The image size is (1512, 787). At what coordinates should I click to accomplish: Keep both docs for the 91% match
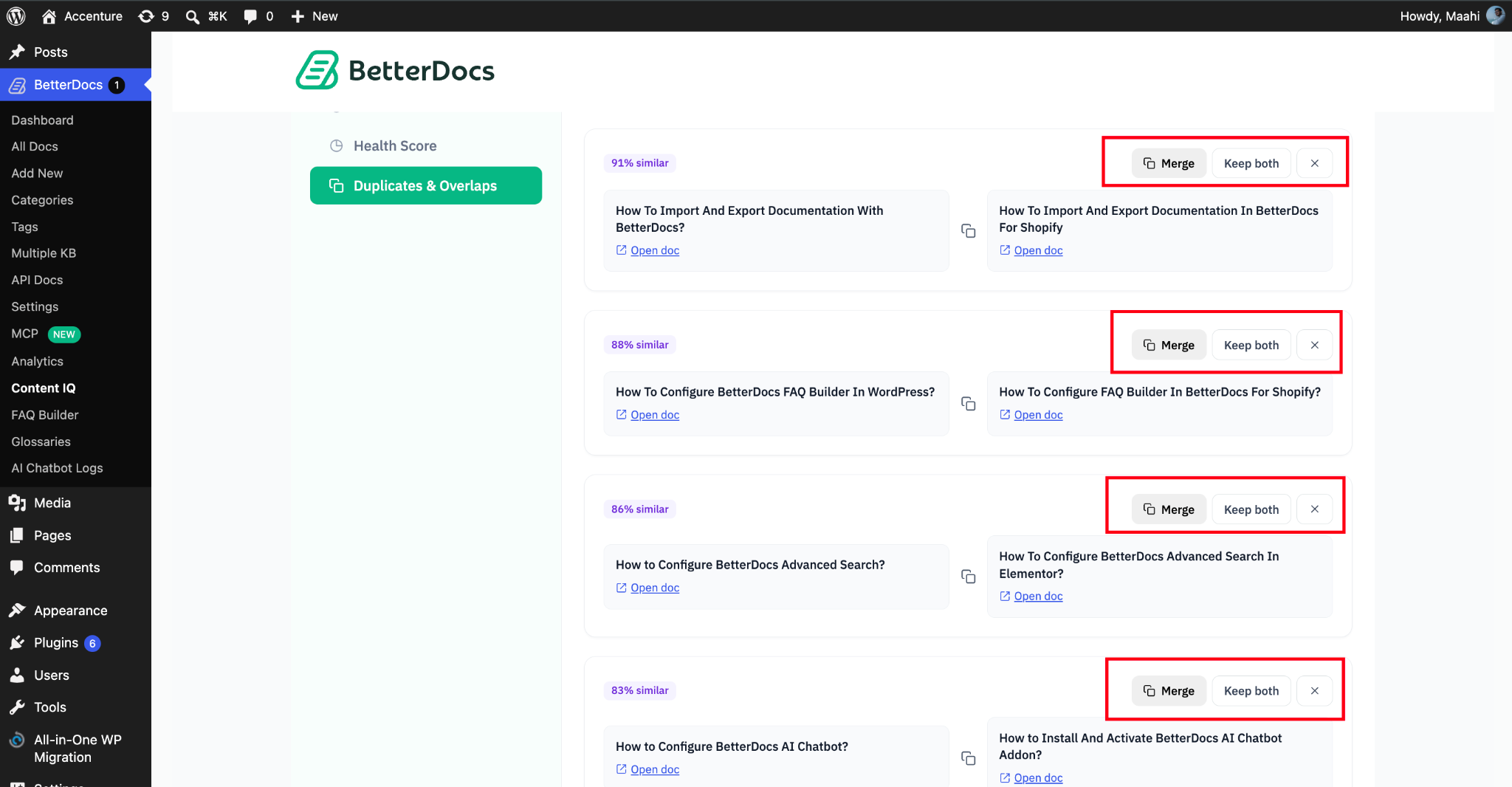click(1251, 163)
